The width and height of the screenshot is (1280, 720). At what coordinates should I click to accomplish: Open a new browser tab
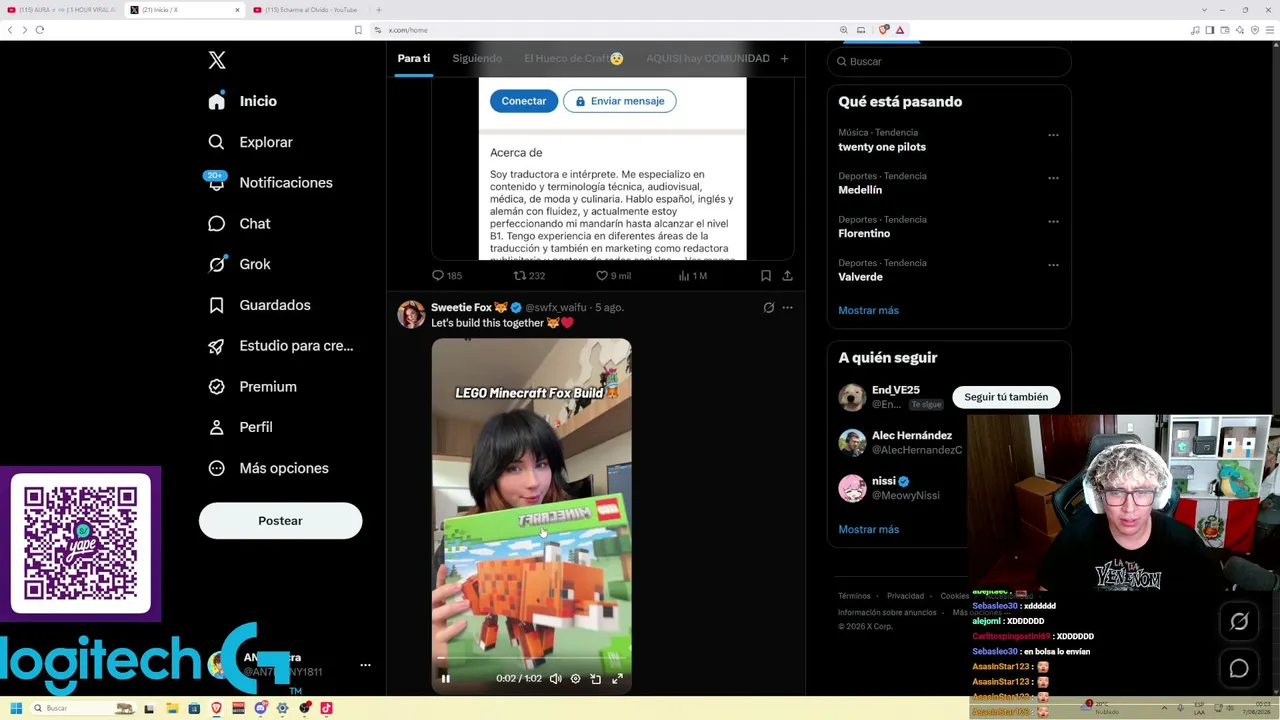click(x=378, y=10)
